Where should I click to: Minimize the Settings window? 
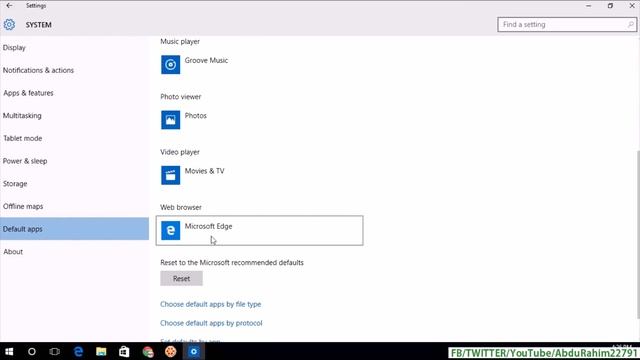pyautogui.click(x=589, y=6)
